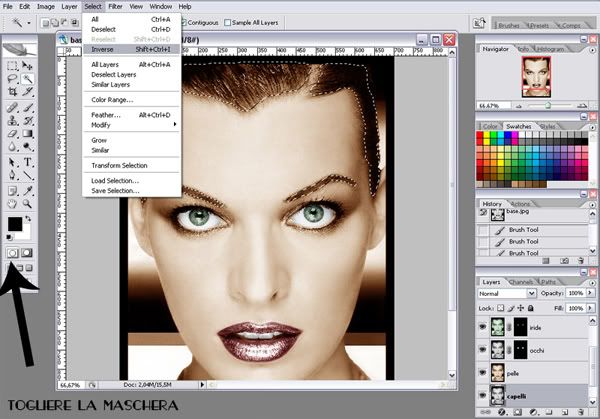Select the Lasso tool
This screenshot has width=600, height=419.
[x=12, y=79]
